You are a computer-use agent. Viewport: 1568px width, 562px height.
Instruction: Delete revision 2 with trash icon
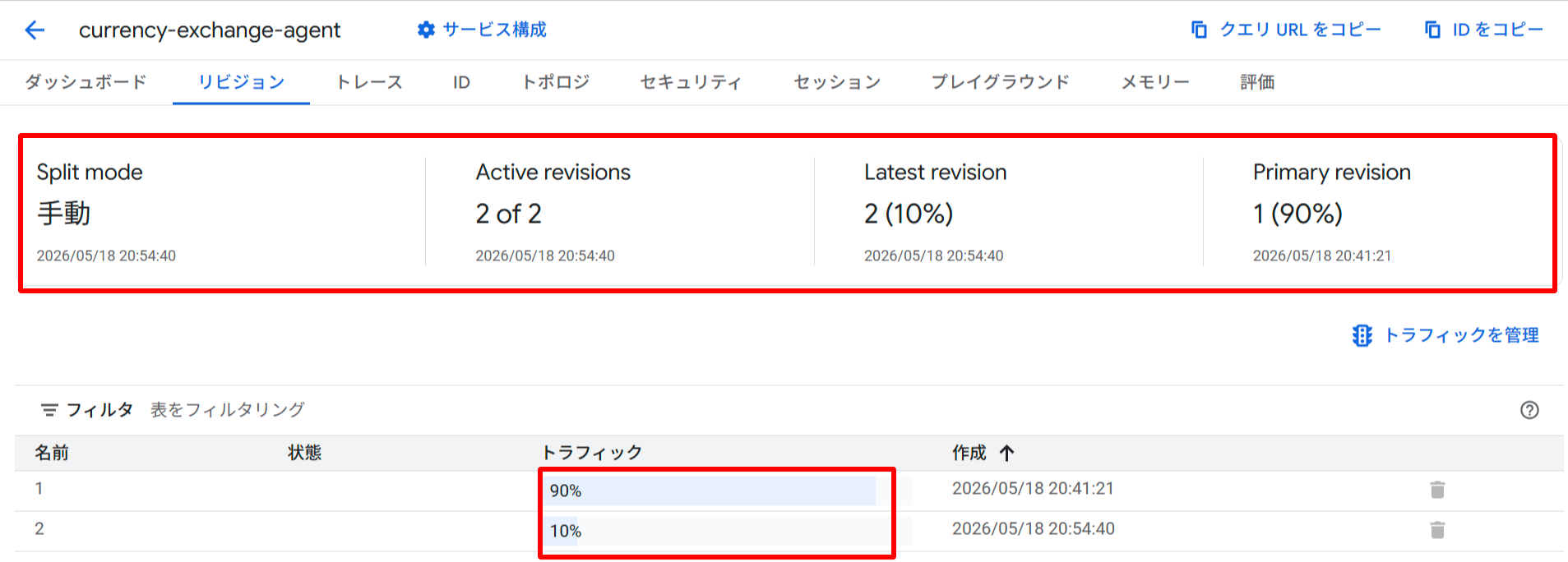click(x=1437, y=530)
